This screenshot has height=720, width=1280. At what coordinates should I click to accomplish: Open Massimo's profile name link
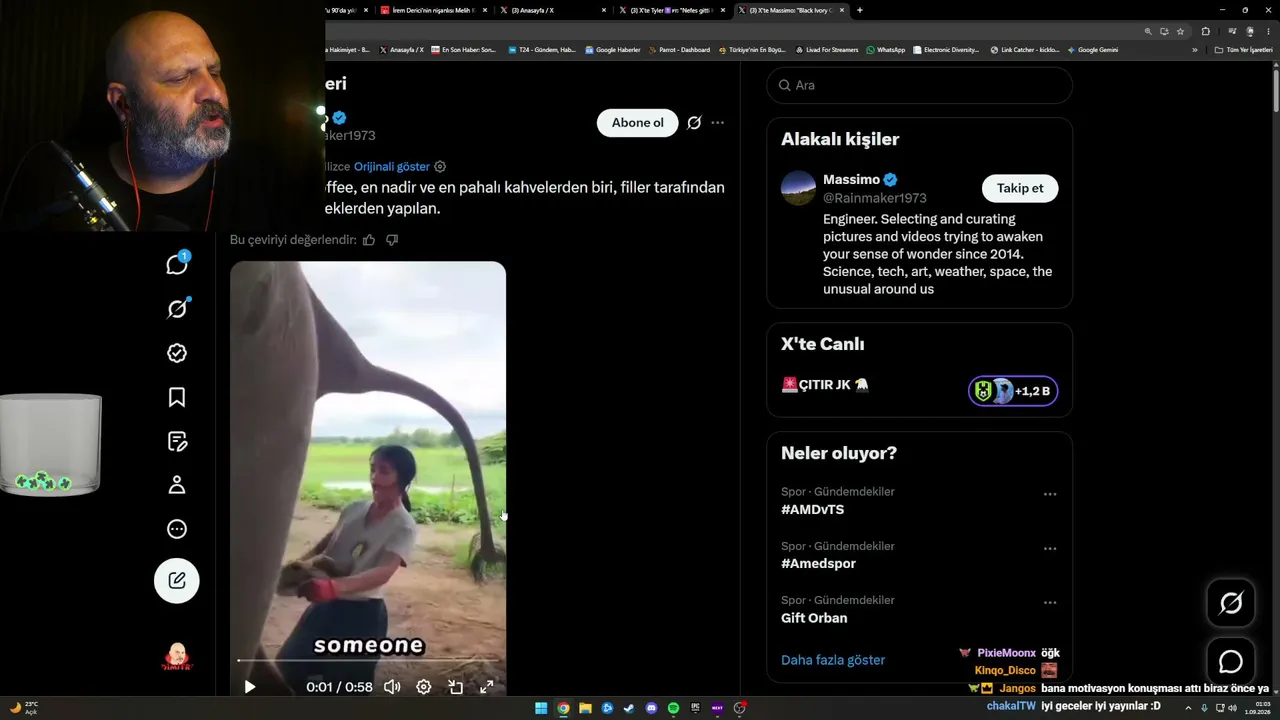point(851,180)
